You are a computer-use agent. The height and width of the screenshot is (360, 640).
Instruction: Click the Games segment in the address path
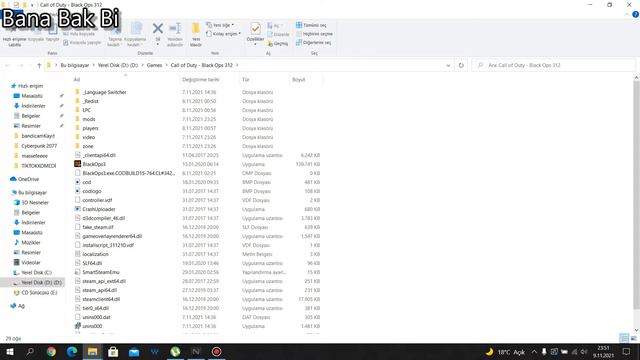pyautogui.click(x=154, y=65)
